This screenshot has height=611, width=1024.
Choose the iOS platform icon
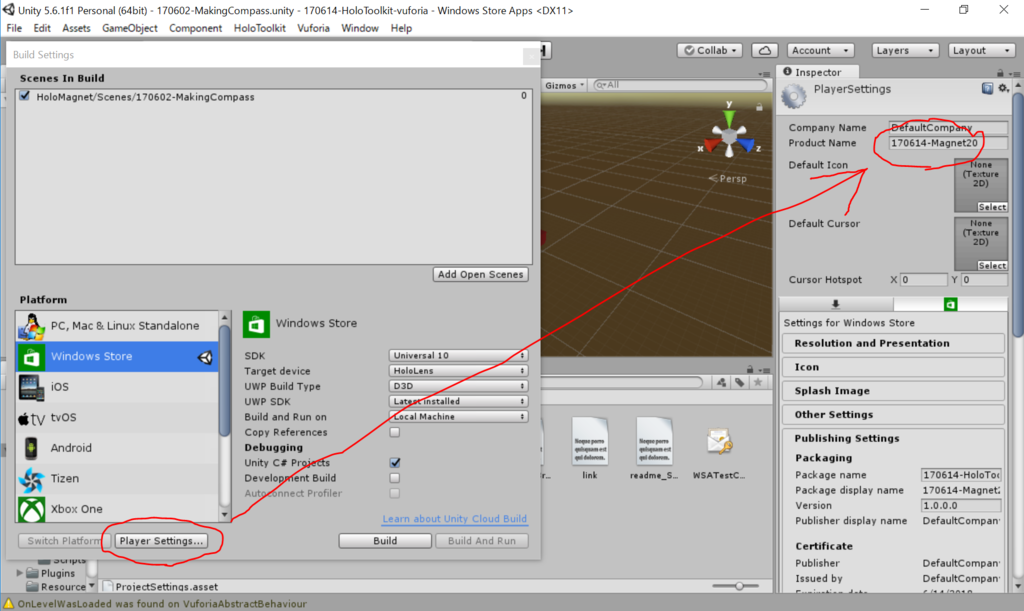tap(31, 387)
